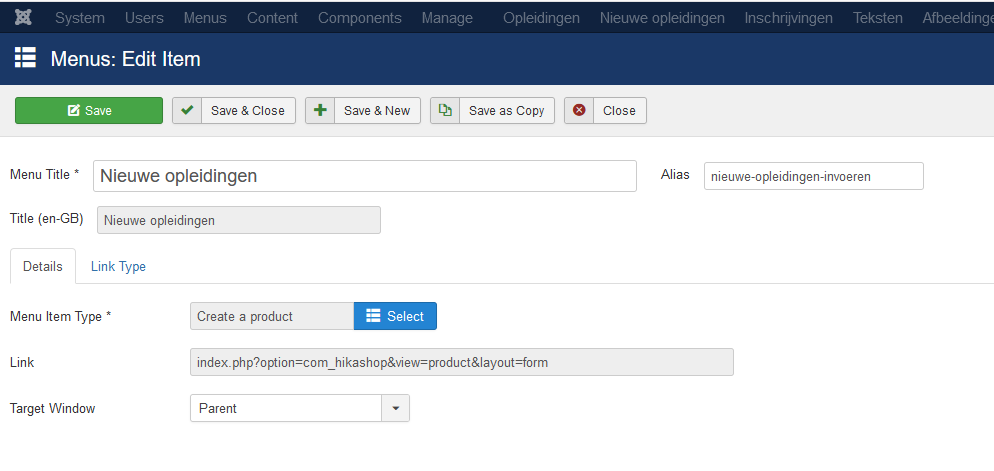The width and height of the screenshot is (994, 471).
Task: Expand the Target Window dropdown arrow
Action: [396, 408]
